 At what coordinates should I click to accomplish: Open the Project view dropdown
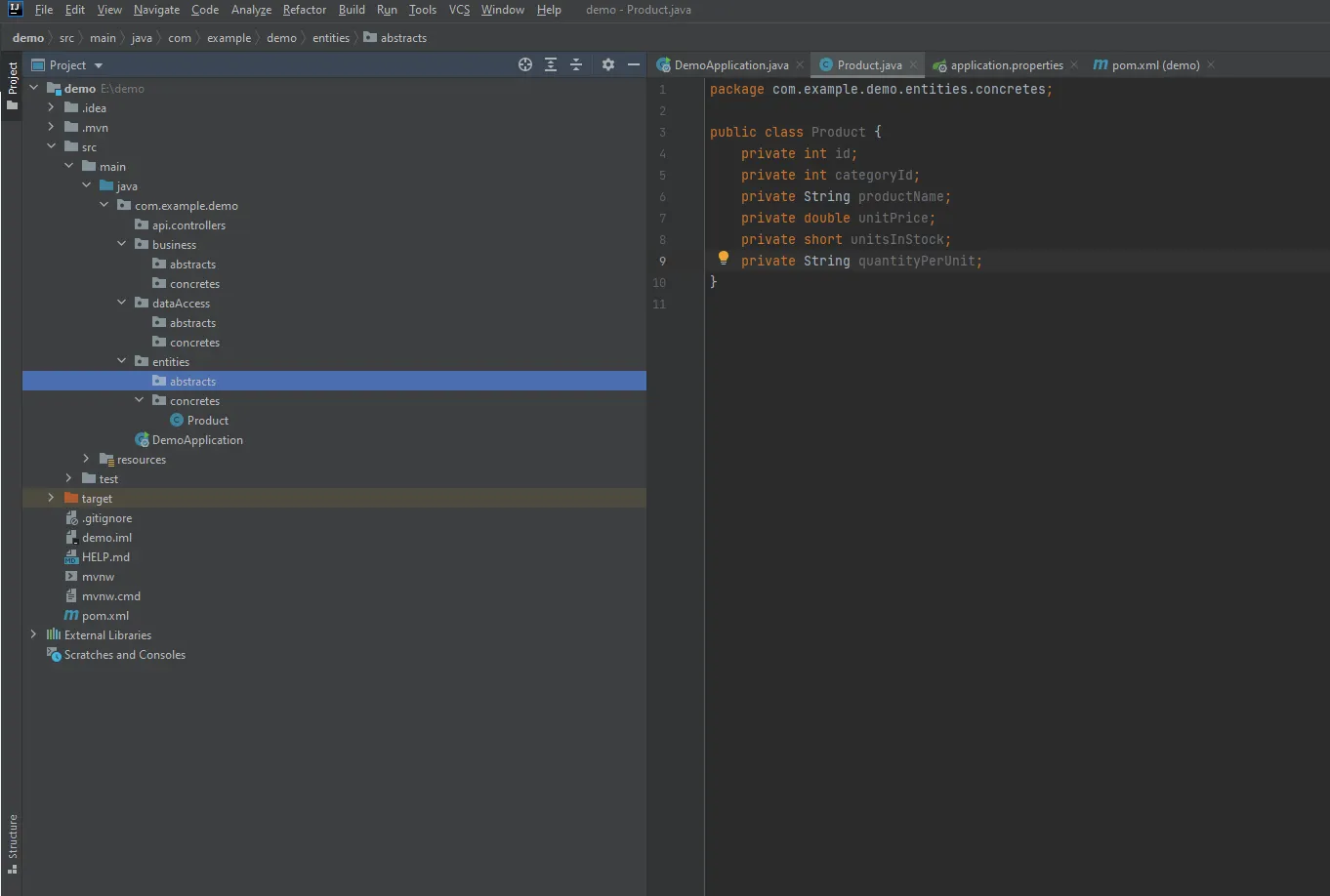[x=67, y=64]
